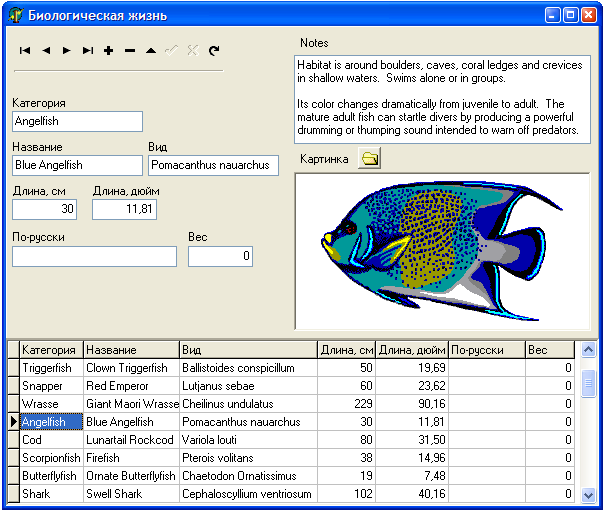605x511 pixels.
Task: Click the Длина, см field showing 30
Action: (45, 210)
